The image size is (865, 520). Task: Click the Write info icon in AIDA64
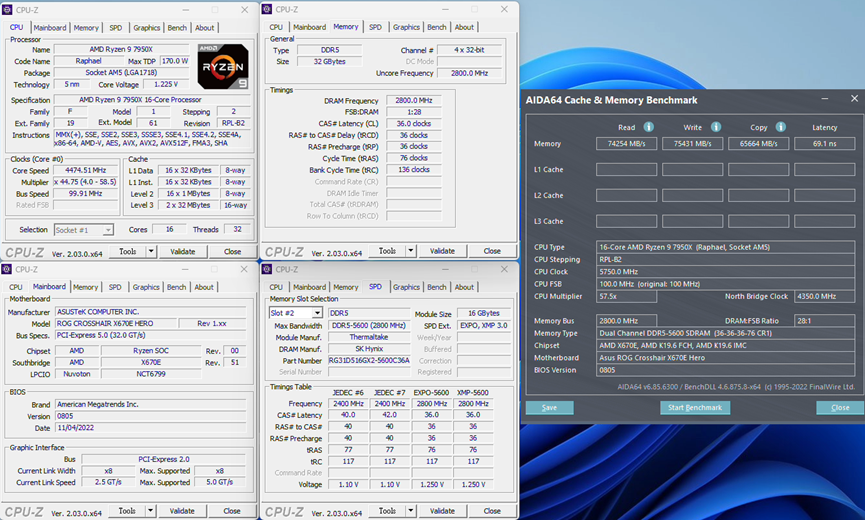(716, 127)
